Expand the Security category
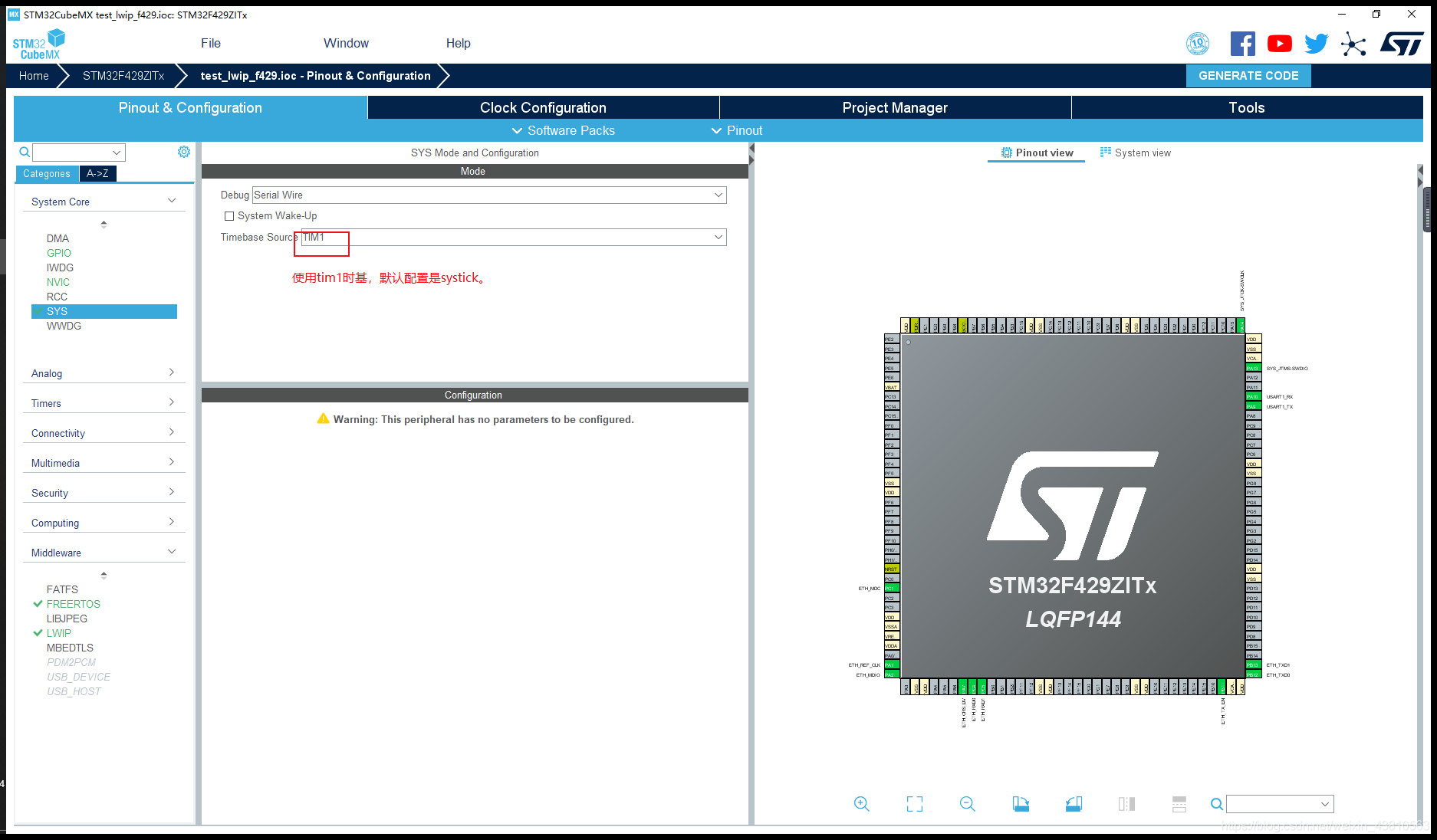Screen dimensions: 1437x840 pyautogui.click(x=104, y=493)
